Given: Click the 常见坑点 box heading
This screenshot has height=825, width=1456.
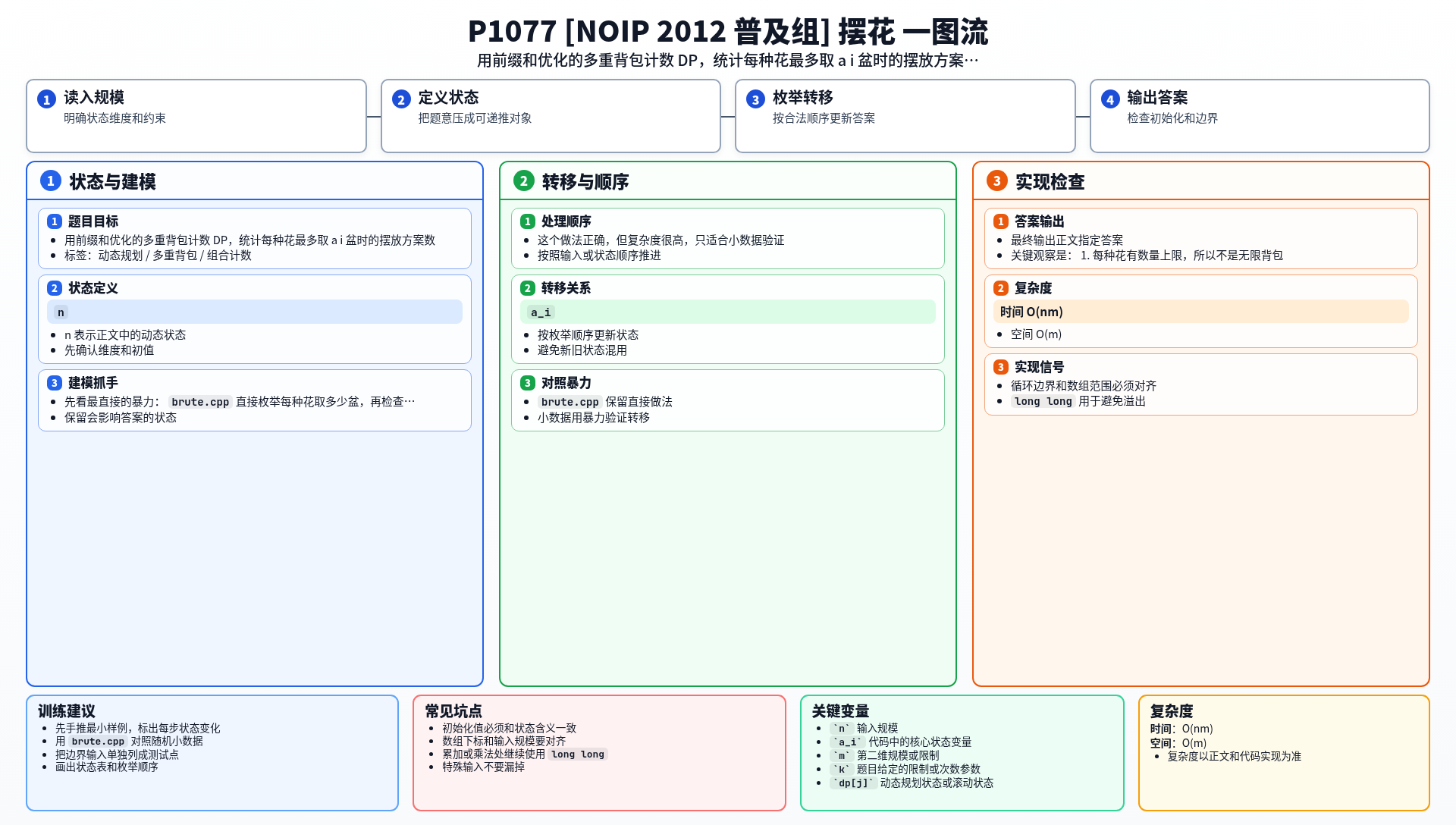Looking at the screenshot, I should pyautogui.click(x=453, y=711).
